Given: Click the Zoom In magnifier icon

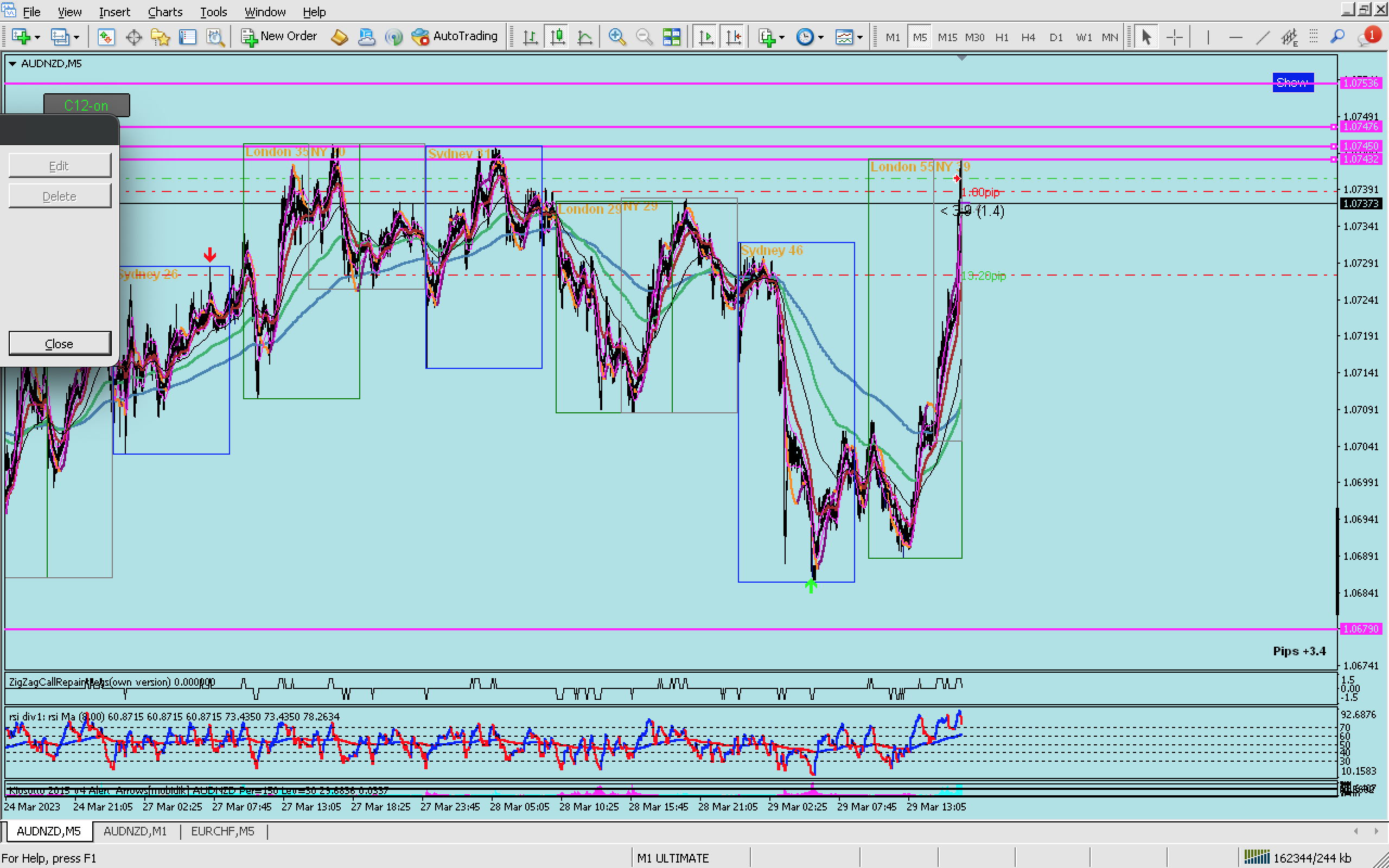Looking at the screenshot, I should coord(616,37).
